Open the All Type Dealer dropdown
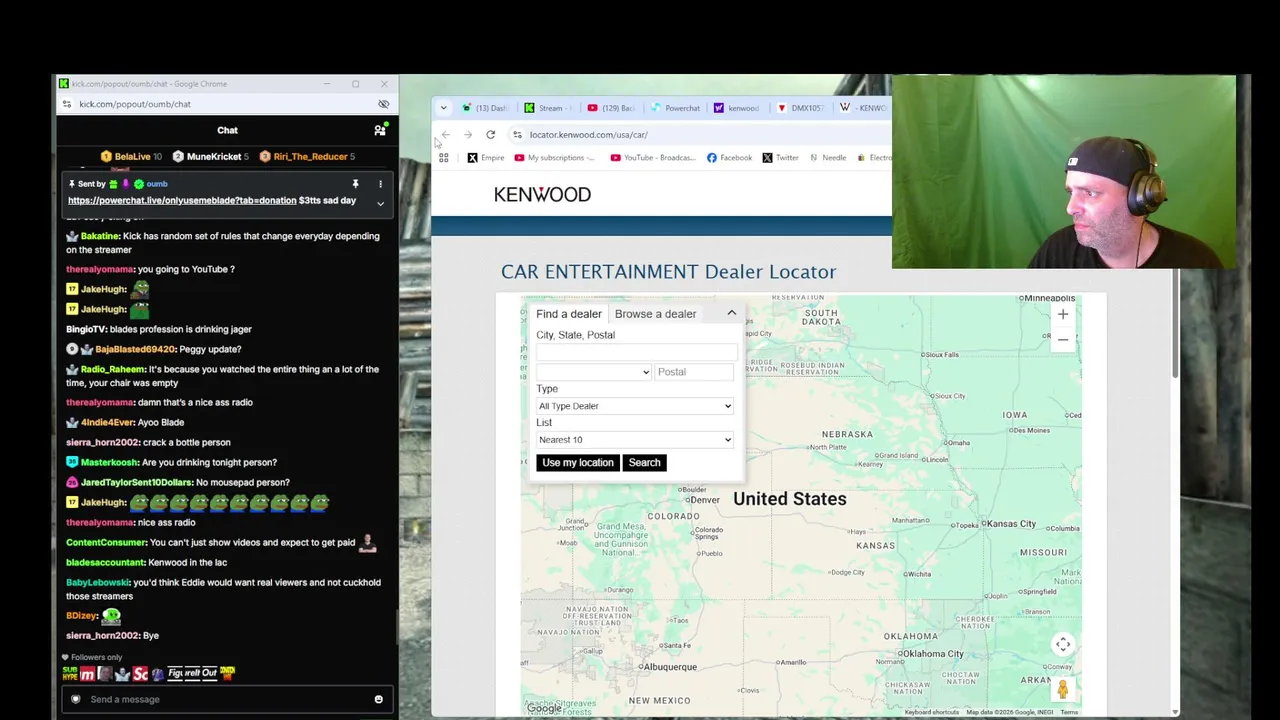Viewport: 1280px width, 720px height. tap(635, 406)
